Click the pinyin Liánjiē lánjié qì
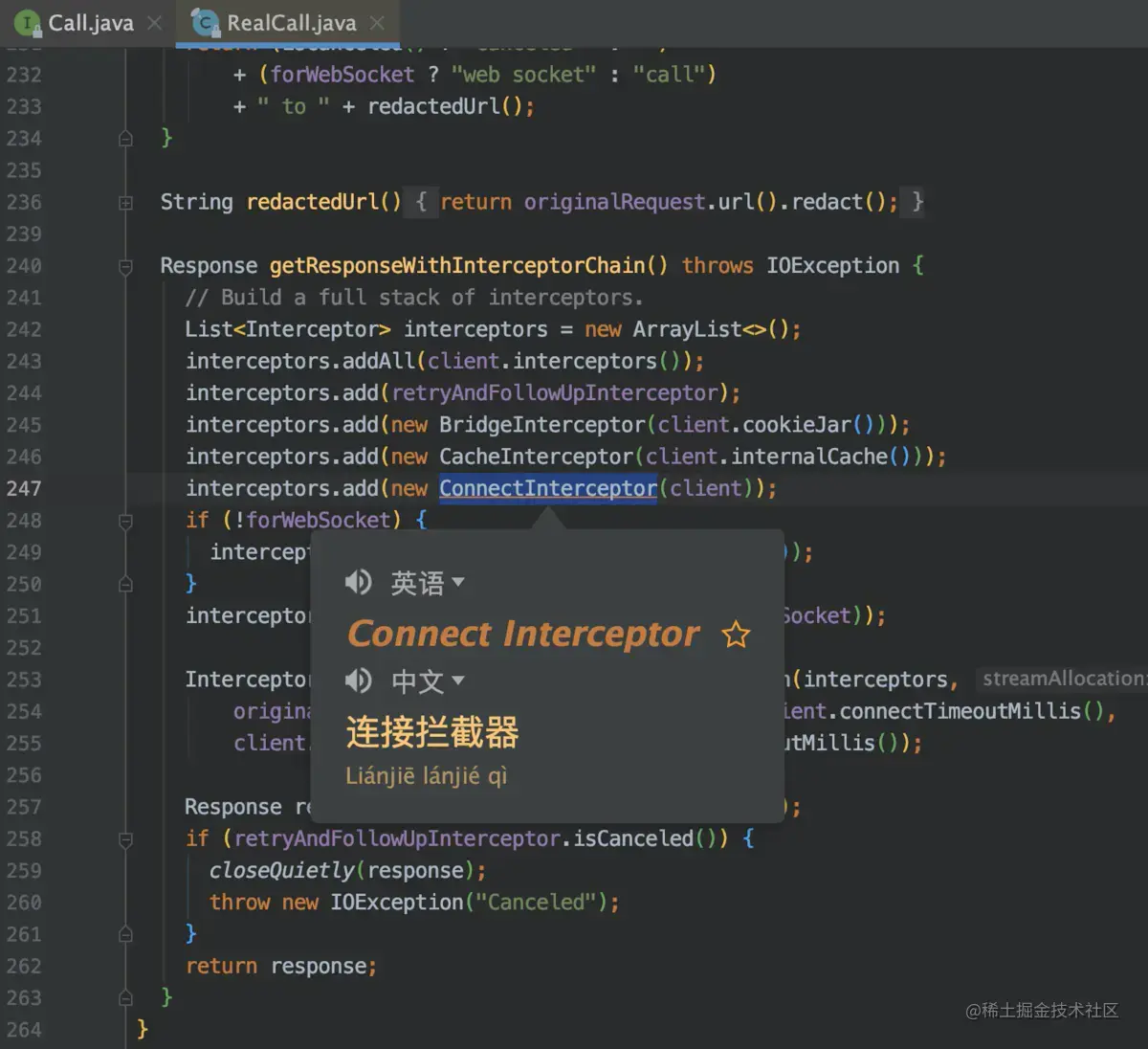The height and width of the screenshot is (1049, 1148). click(x=427, y=775)
